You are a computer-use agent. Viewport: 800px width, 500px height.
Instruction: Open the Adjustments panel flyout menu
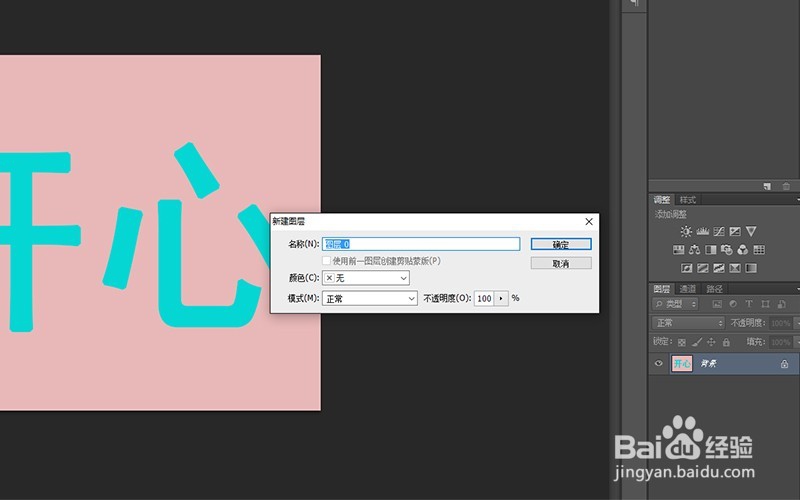point(797,199)
